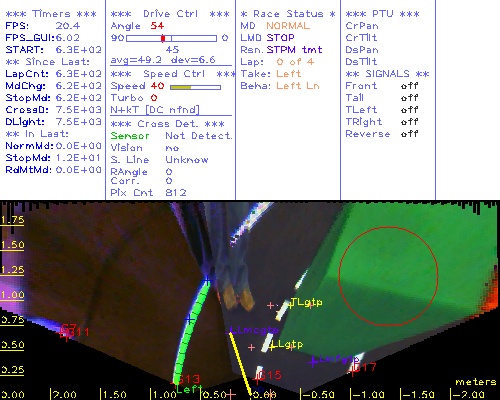This screenshot has height=400, width=500.
Task: Click the Timers panel header
Action: (x=51, y=14)
